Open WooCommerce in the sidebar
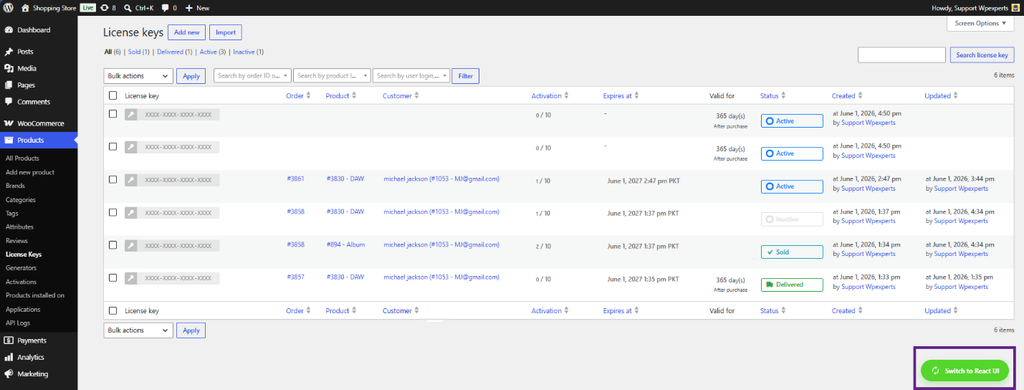Screen dimensions: 1024x390 point(39,123)
